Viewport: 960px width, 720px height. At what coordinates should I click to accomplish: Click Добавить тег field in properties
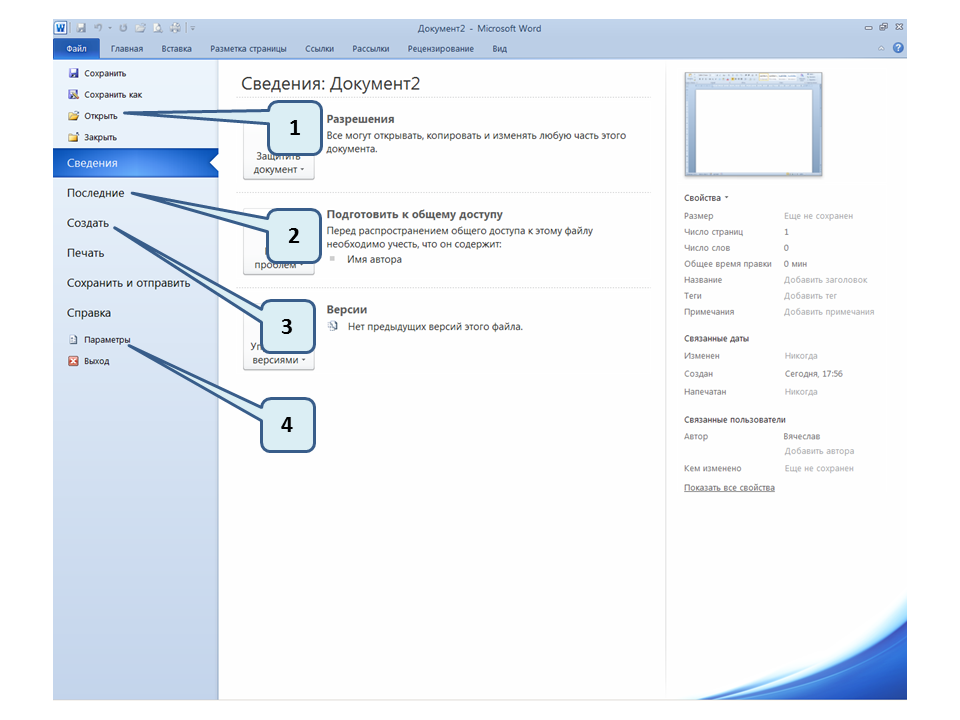(810, 296)
